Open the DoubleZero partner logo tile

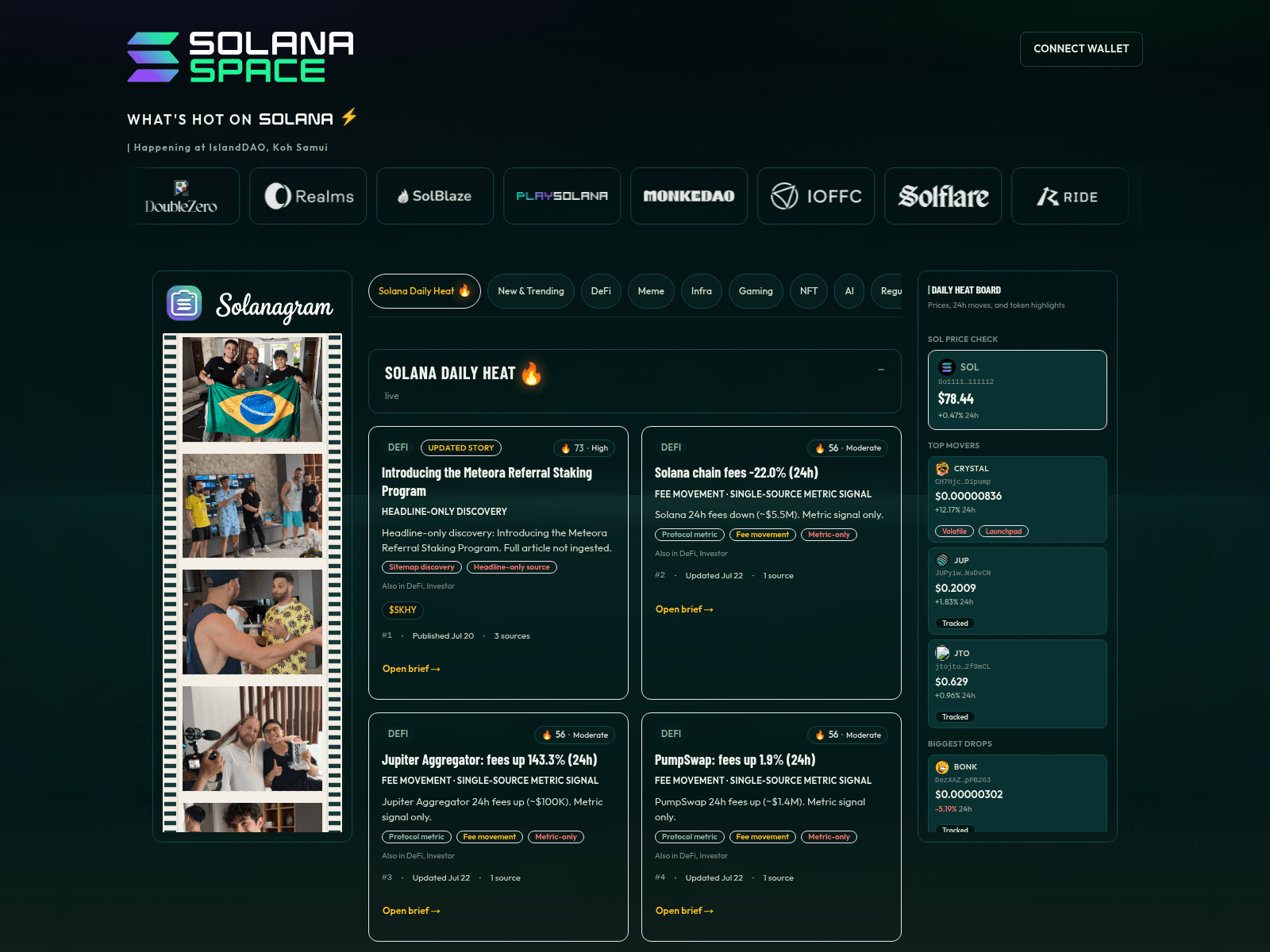(182, 196)
